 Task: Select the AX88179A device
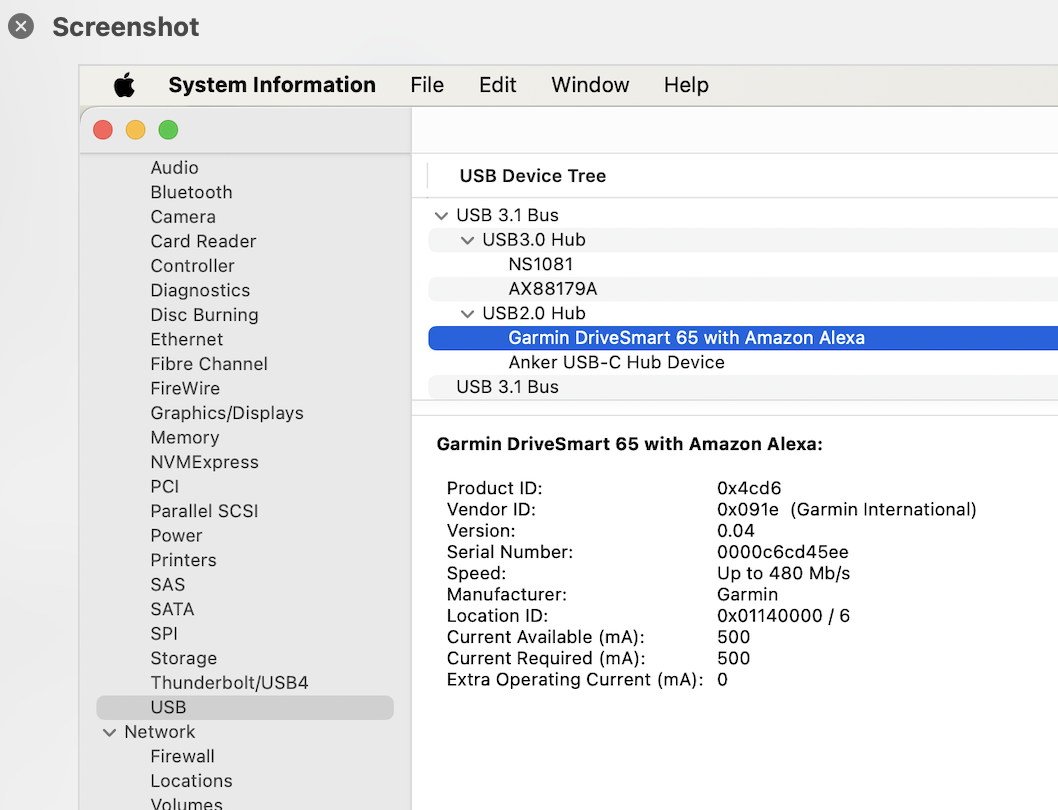click(743, 289)
